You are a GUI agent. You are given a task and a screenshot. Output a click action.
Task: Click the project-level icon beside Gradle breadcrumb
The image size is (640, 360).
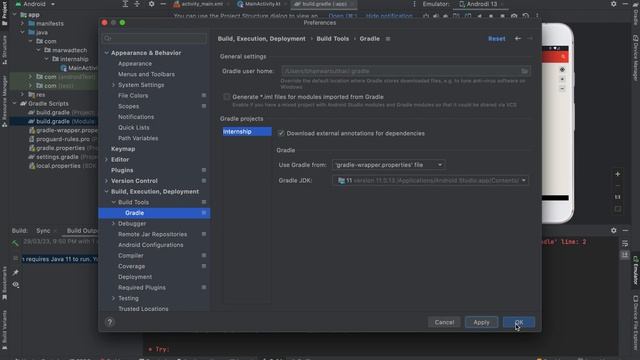click(x=388, y=39)
